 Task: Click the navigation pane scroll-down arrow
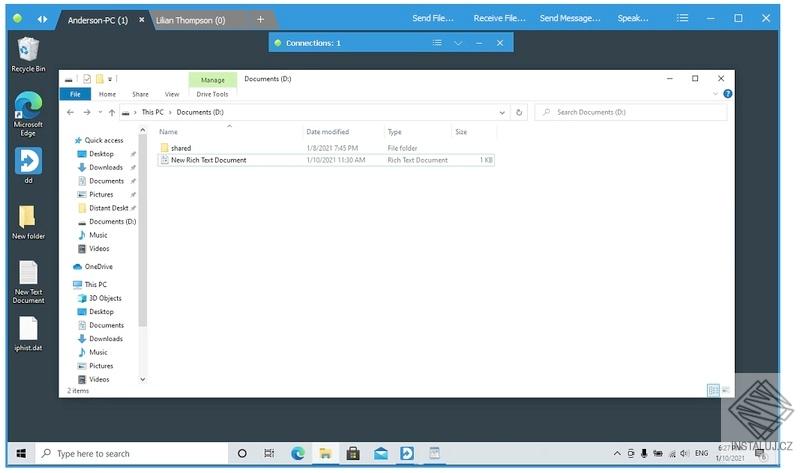coord(143,379)
